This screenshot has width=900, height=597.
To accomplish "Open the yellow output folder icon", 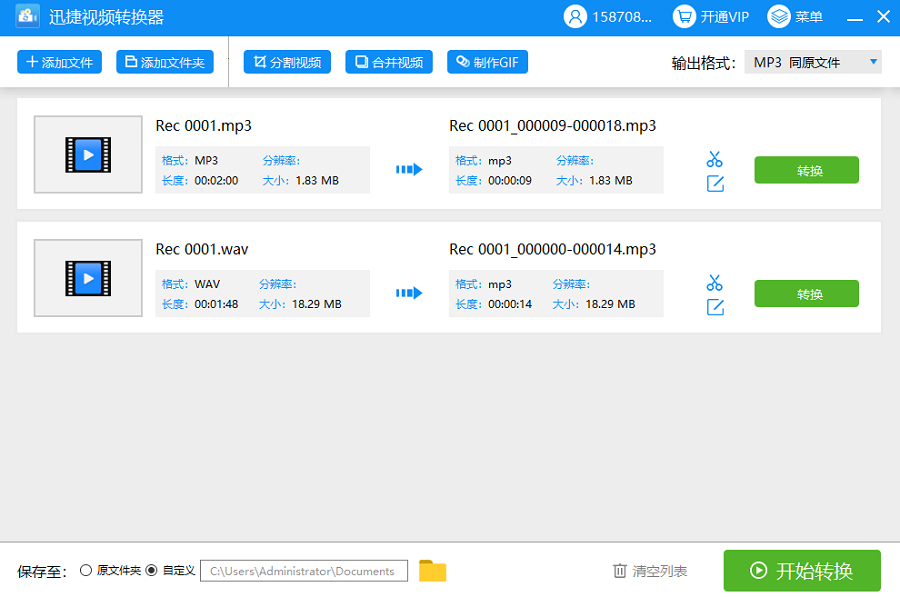I will pos(432,571).
